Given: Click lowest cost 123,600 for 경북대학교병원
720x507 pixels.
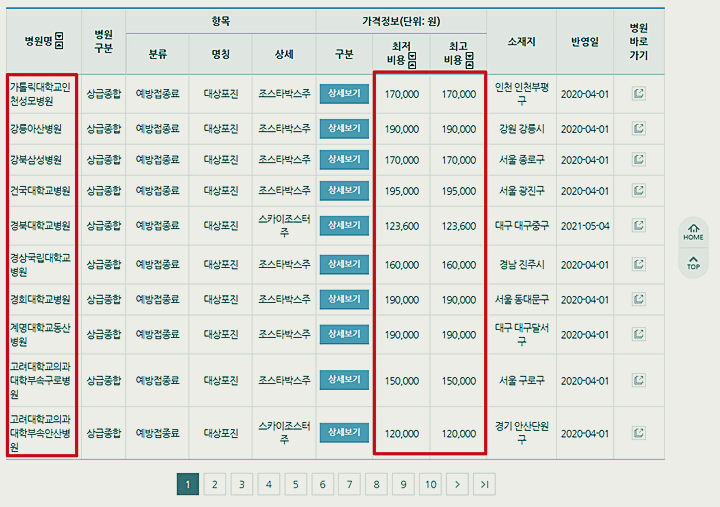Looking at the screenshot, I should (x=402, y=226).
